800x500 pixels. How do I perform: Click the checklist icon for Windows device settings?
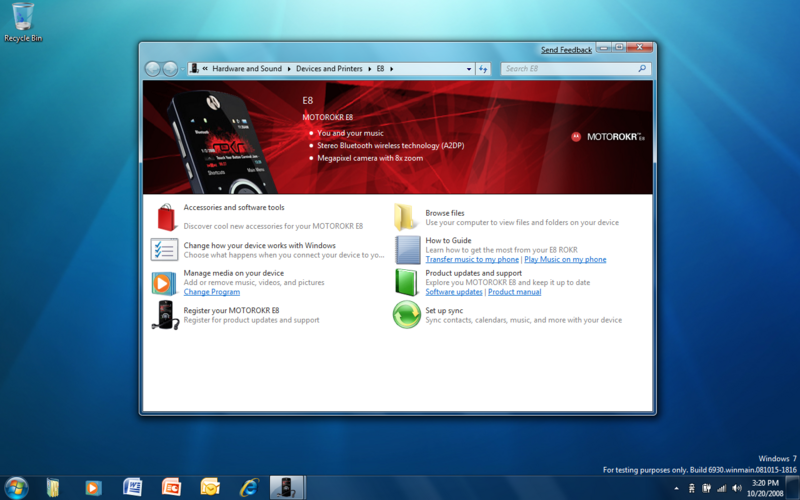[164, 250]
